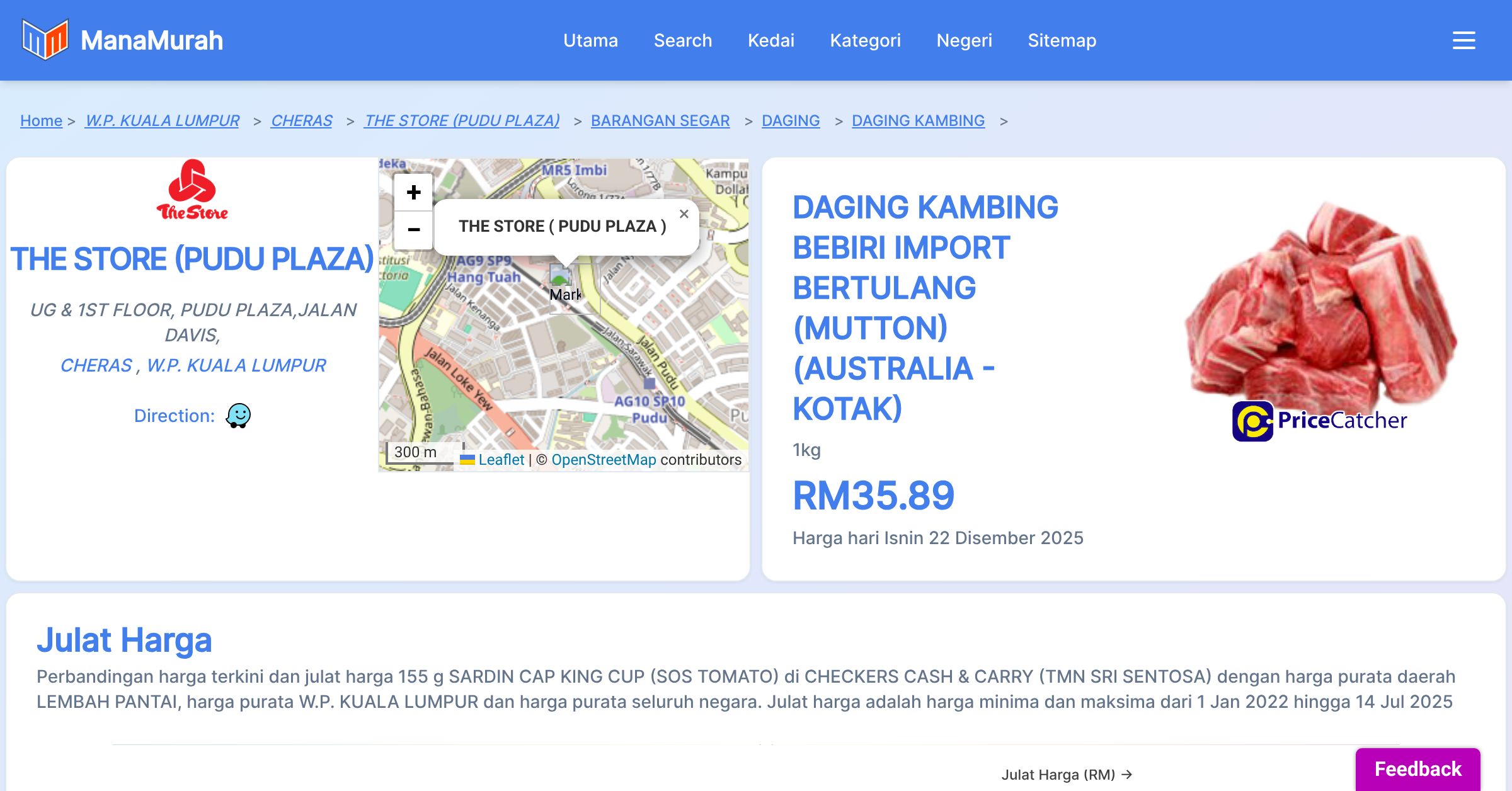Click the Leaflet attribution link
The height and width of the screenshot is (791, 1512).
coord(501,460)
